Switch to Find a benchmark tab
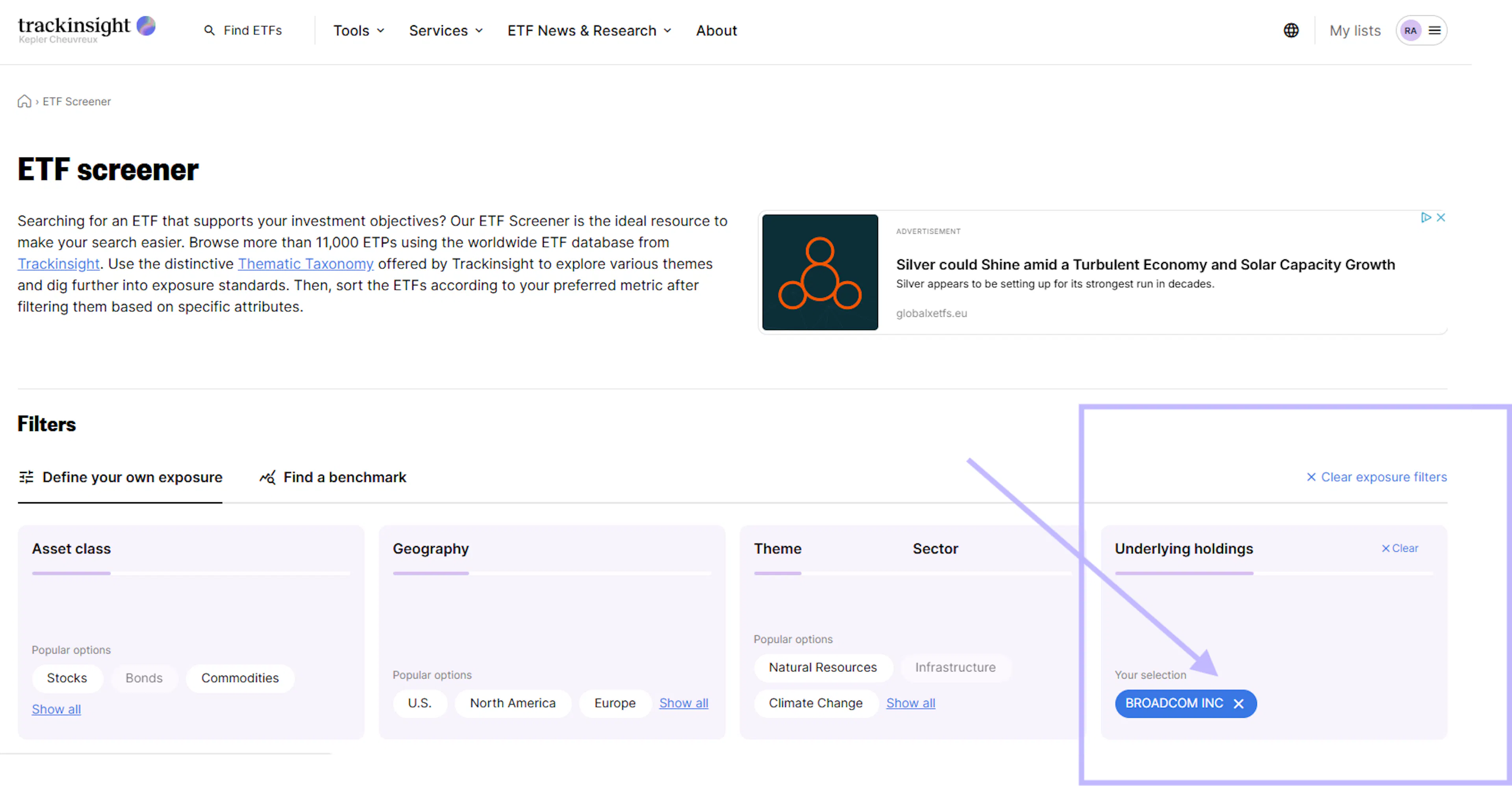This screenshot has height=786, width=1512. pyautogui.click(x=333, y=477)
